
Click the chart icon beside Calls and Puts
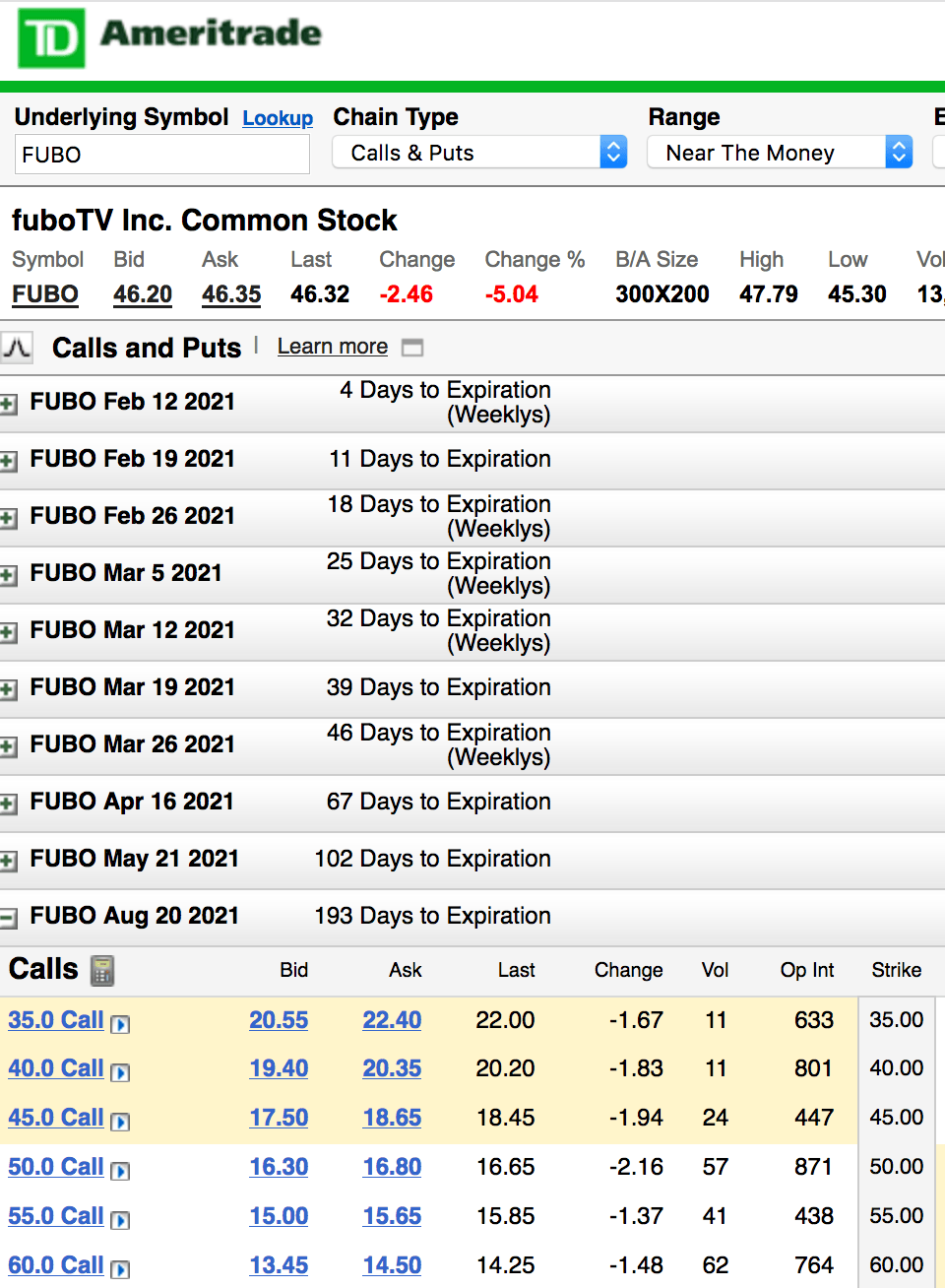(x=17, y=348)
